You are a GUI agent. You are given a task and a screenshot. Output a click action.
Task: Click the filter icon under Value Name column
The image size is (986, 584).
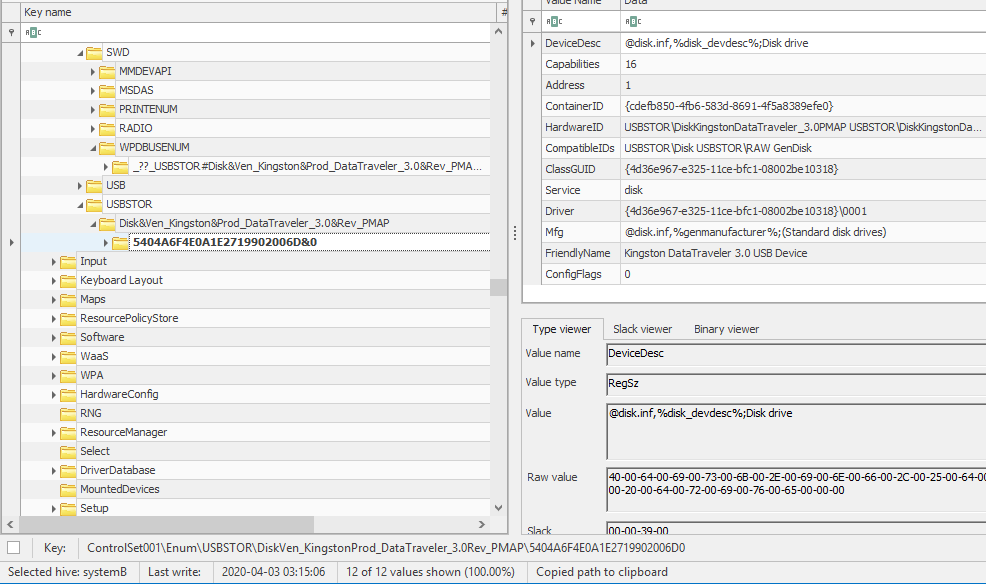click(551, 21)
